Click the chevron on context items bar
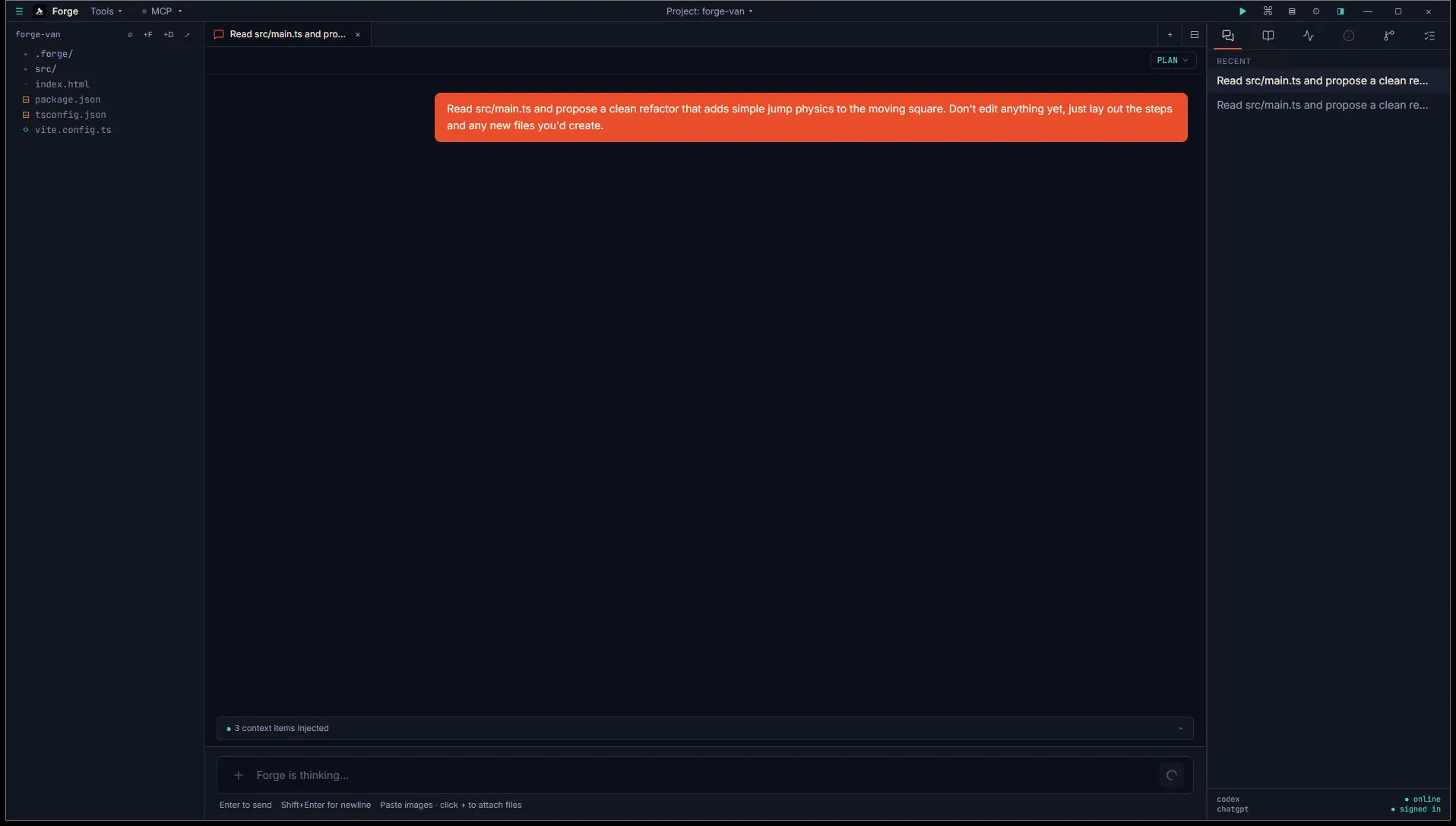 point(1180,729)
